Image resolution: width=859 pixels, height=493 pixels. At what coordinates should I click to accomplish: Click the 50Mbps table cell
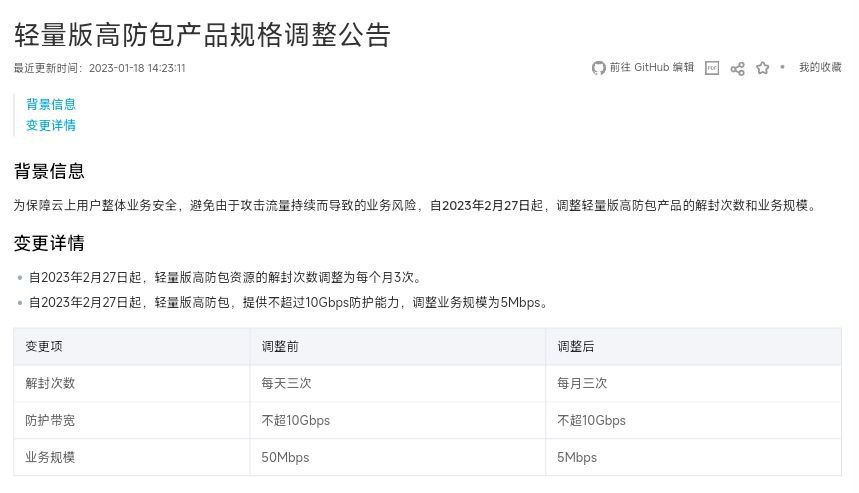285,457
